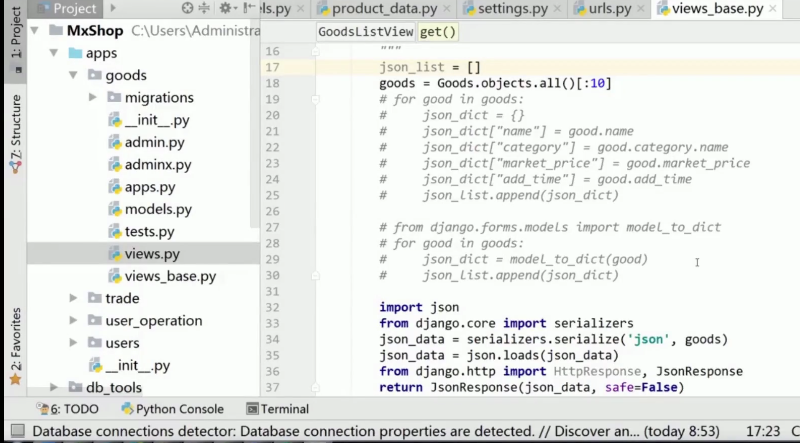Click the Terminal icon in bottom bar
Screen dimensions: 800x443
tap(252, 409)
